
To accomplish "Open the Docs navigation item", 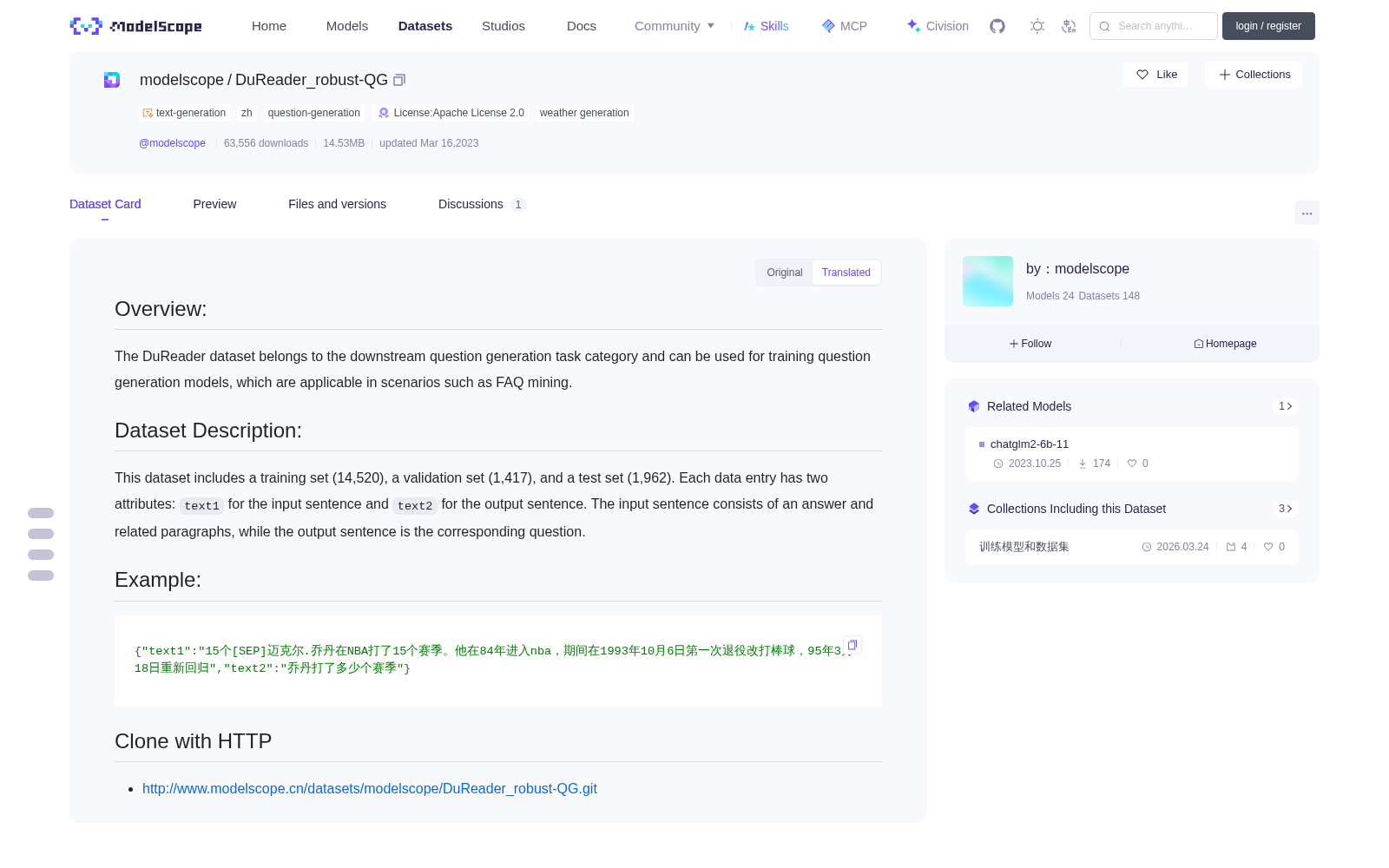I will (582, 26).
